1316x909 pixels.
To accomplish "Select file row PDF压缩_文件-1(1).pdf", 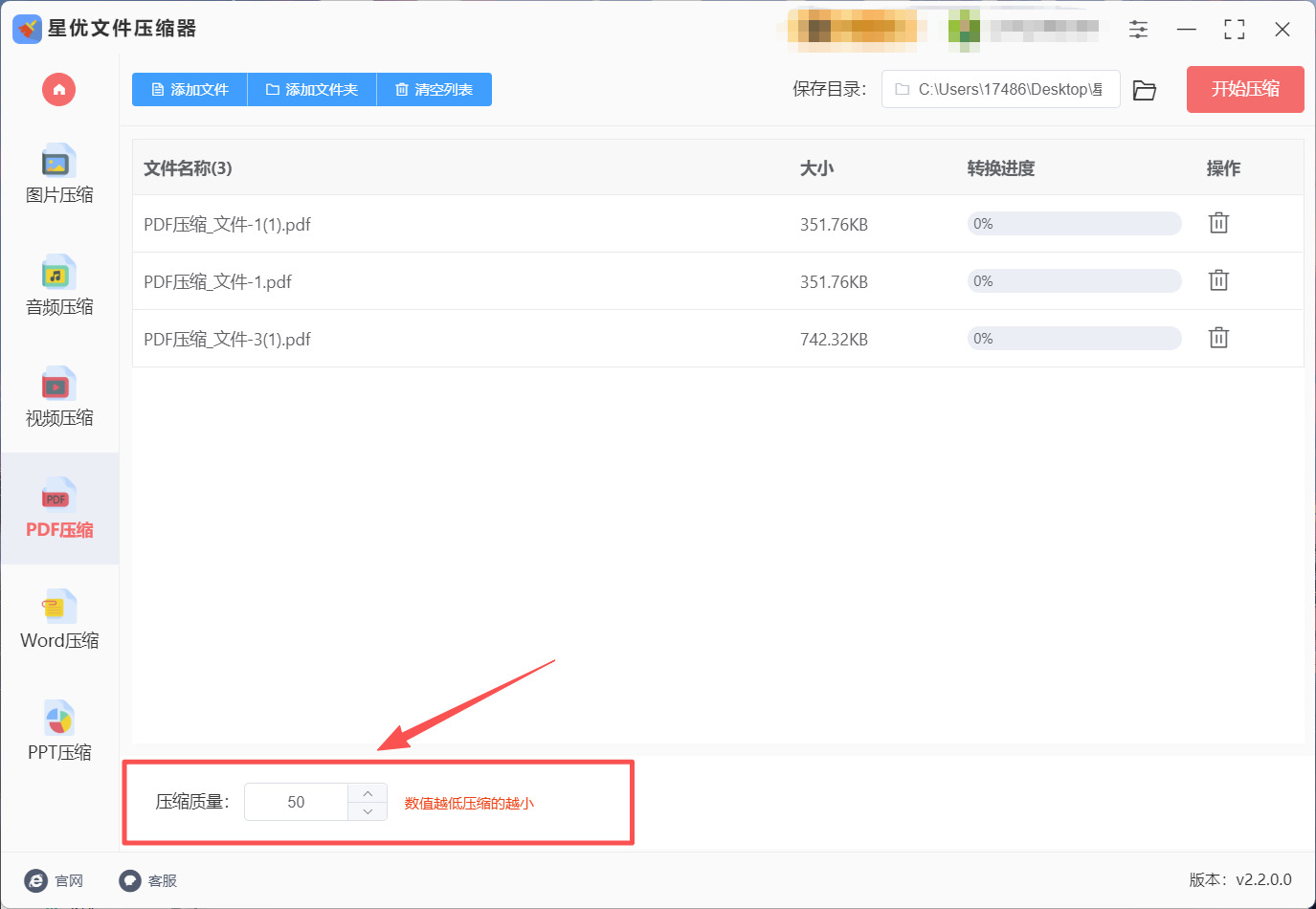I will (718, 224).
